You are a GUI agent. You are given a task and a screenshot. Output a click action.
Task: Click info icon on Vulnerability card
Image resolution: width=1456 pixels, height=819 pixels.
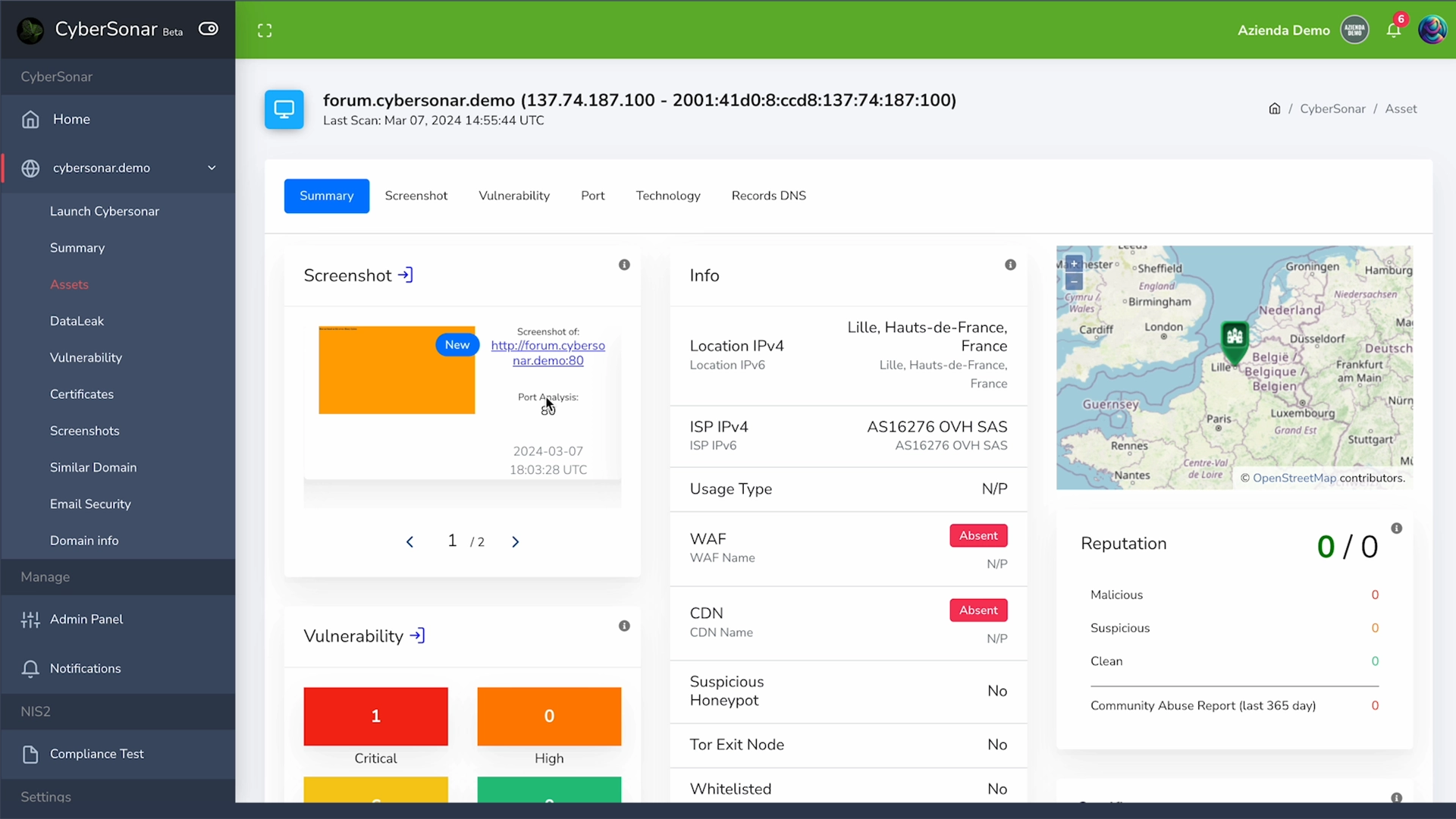coord(624,626)
